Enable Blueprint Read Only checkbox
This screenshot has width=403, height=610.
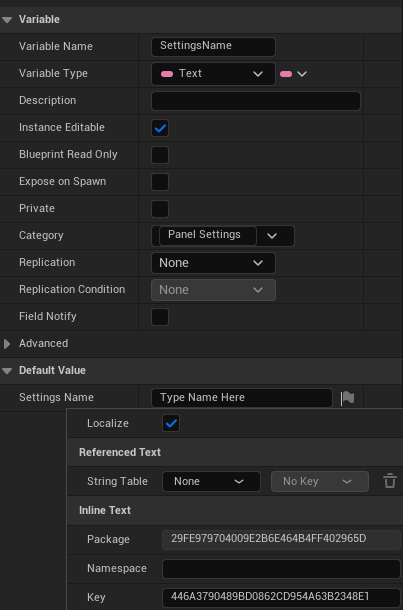[x=160, y=155]
